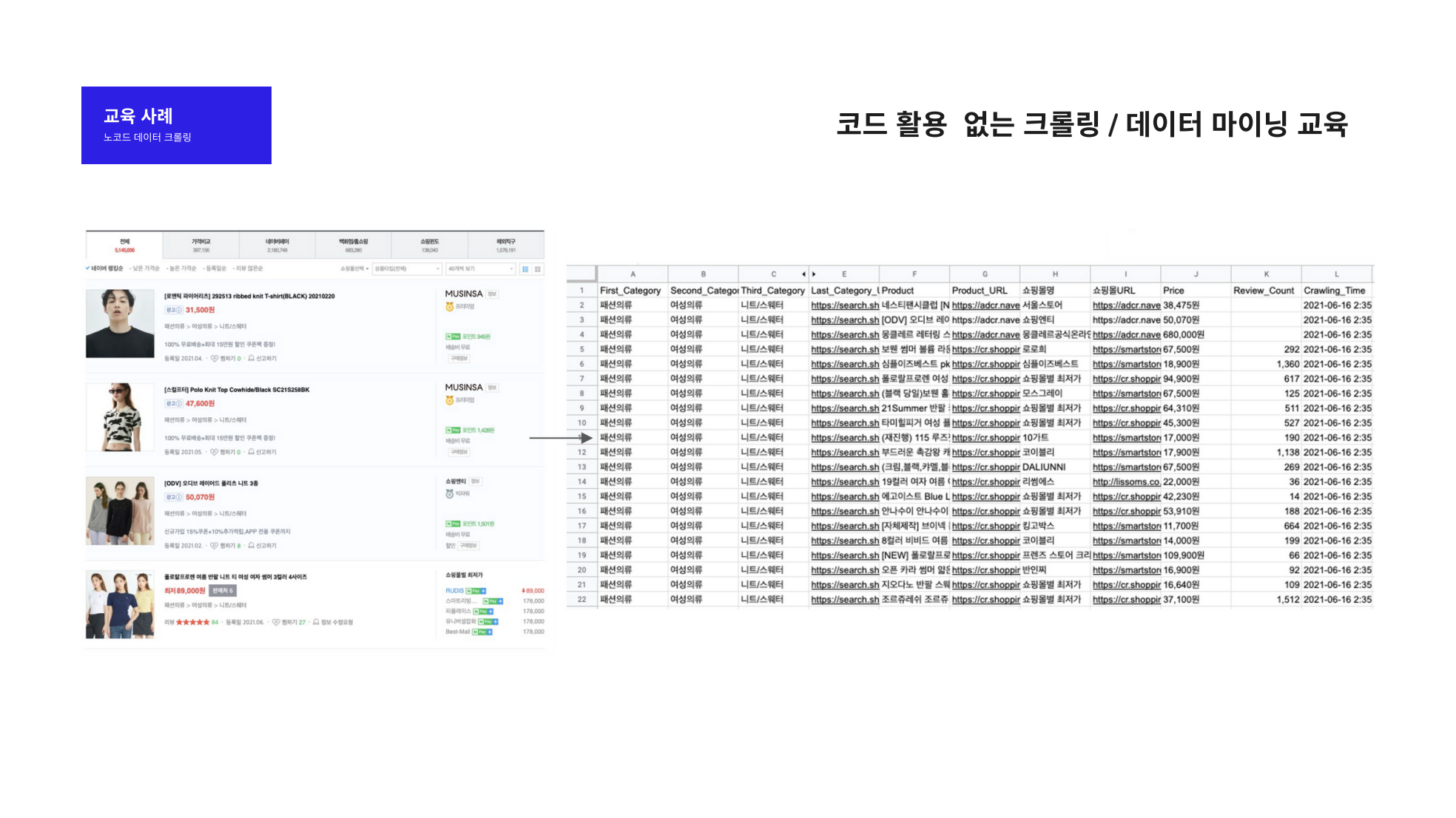The width and height of the screenshot is (1456, 818).
Task: Select spreadsheet row header 22
Action: [x=582, y=599]
